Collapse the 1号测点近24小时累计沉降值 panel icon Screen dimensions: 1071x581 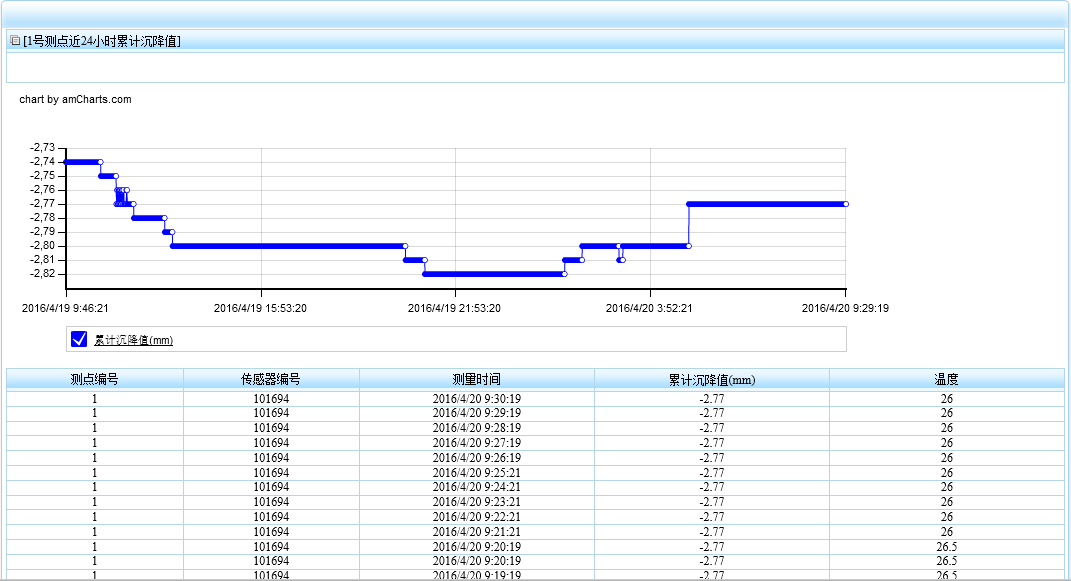point(15,41)
